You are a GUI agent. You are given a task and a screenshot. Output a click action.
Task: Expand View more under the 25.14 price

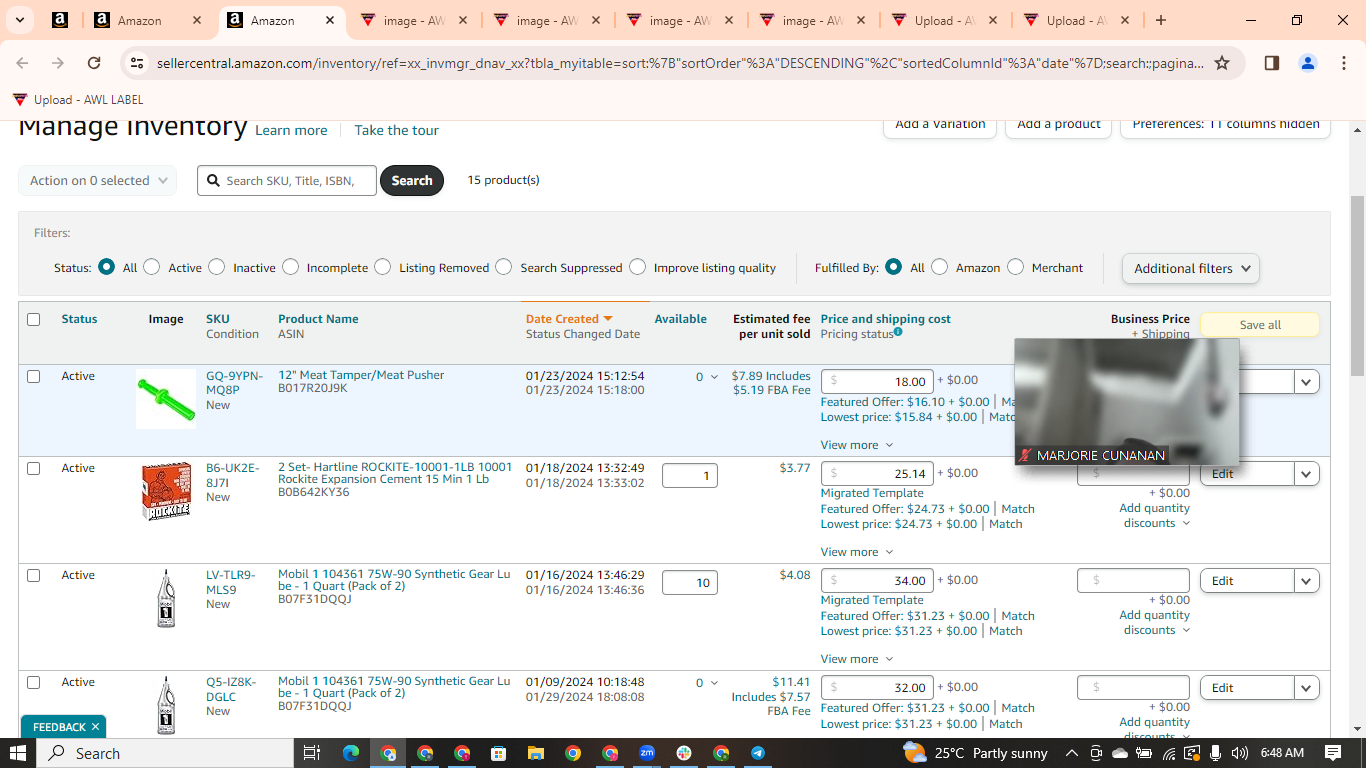click(857, 552)
